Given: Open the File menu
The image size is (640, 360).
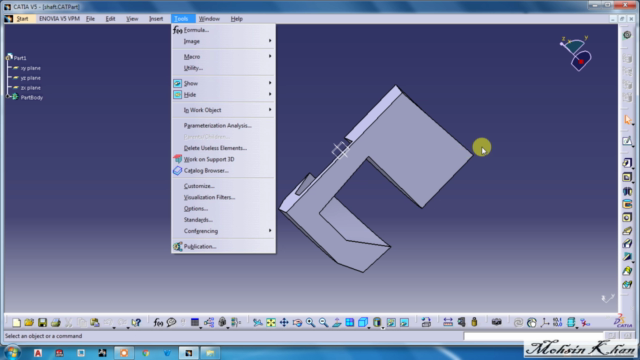Looking at the screenshot, I should pyautogui.click(x=90, y=19).
